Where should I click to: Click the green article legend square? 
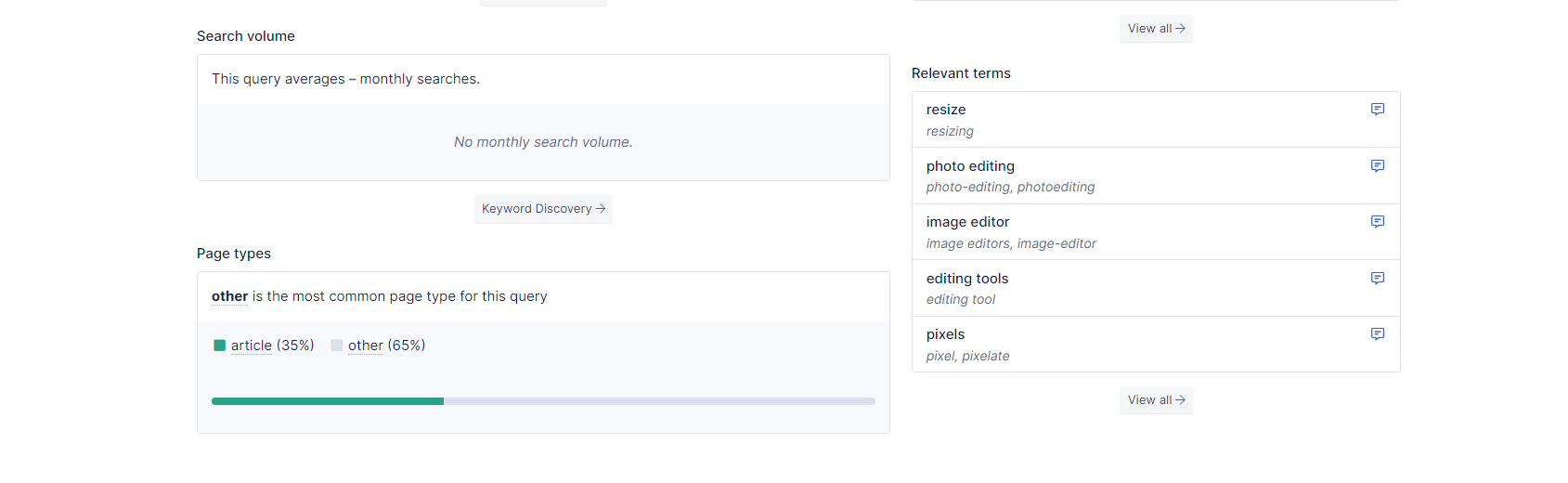tap(220, 346)
